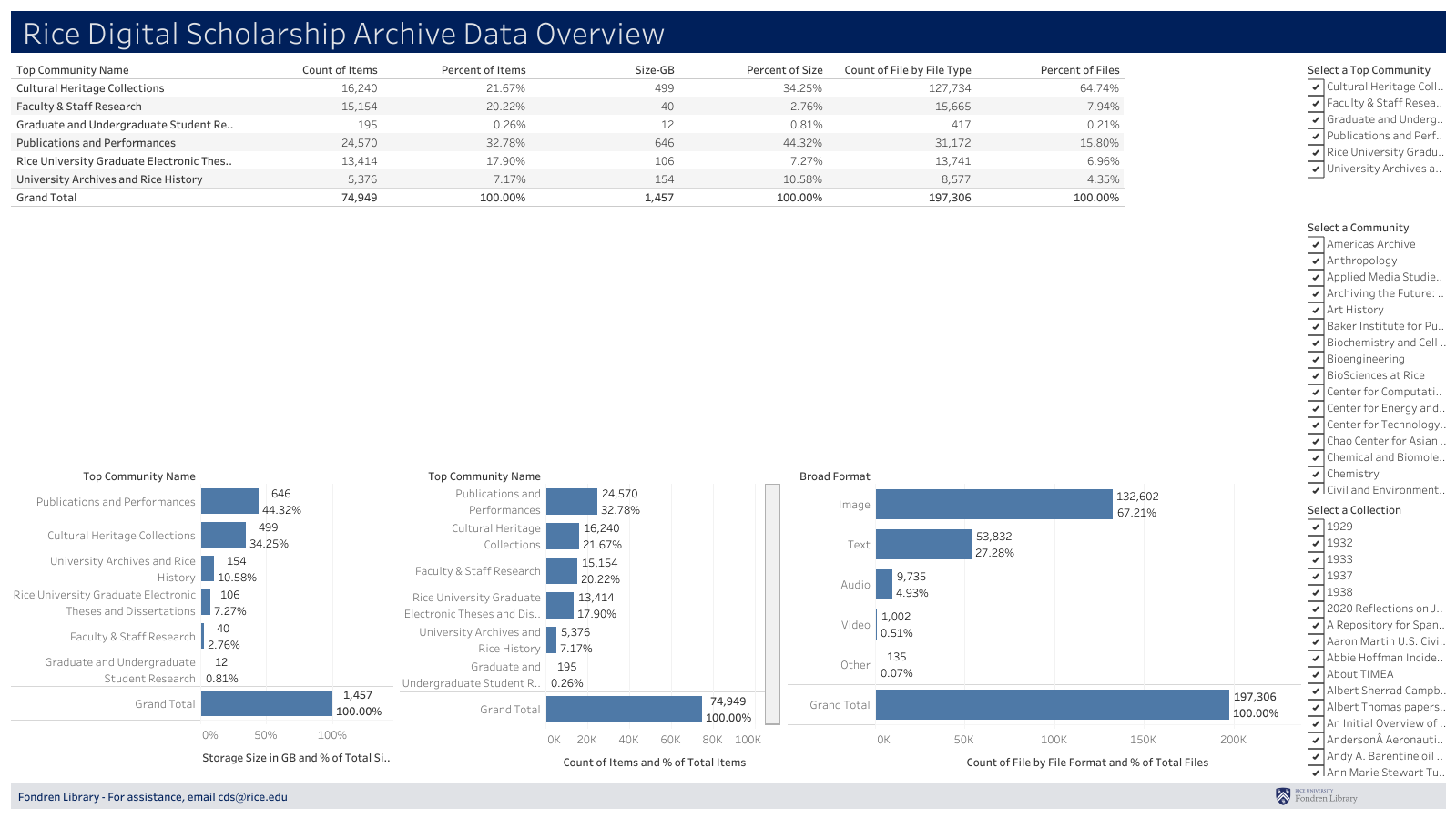The width and height of the screenshot is (1456, 819).
Task: Click the 44.32% percent of size cell
Action: pos(802,143)
